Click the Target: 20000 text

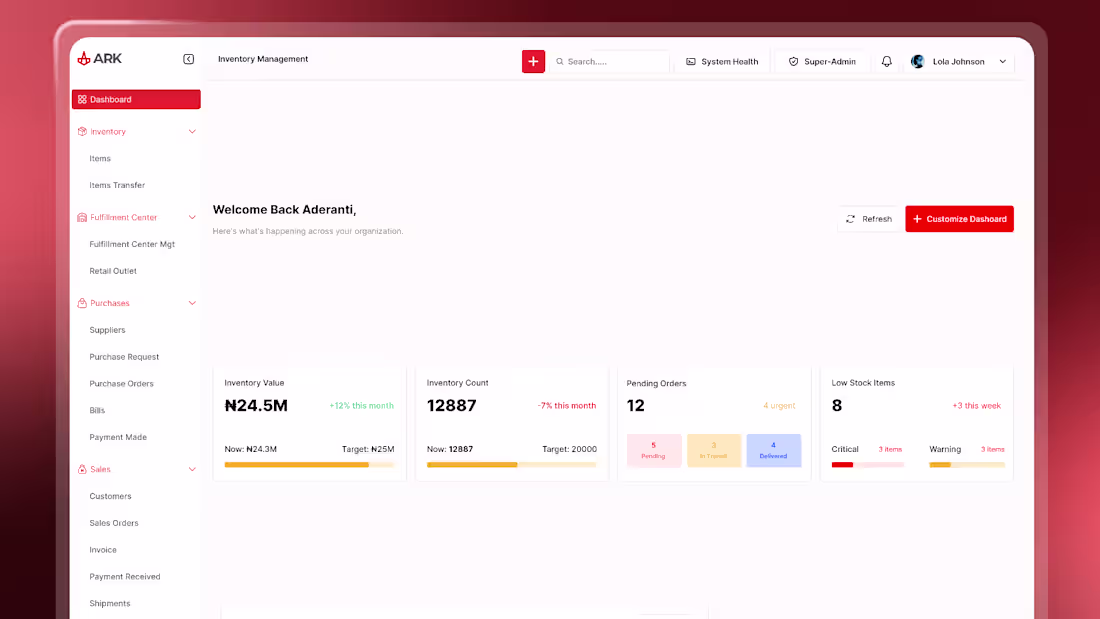[570, 449]
